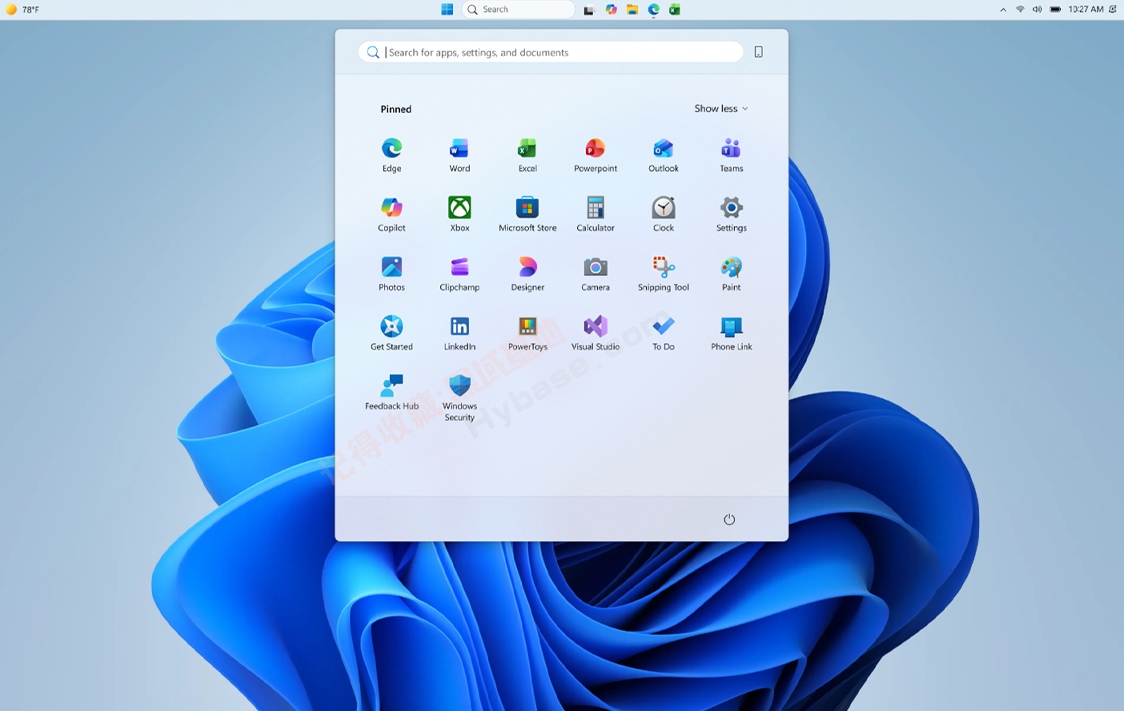Switch to Edge on the taskbar
Image resolution: width=1124 pixels, height=711 pixels.
tap(654, 9)
